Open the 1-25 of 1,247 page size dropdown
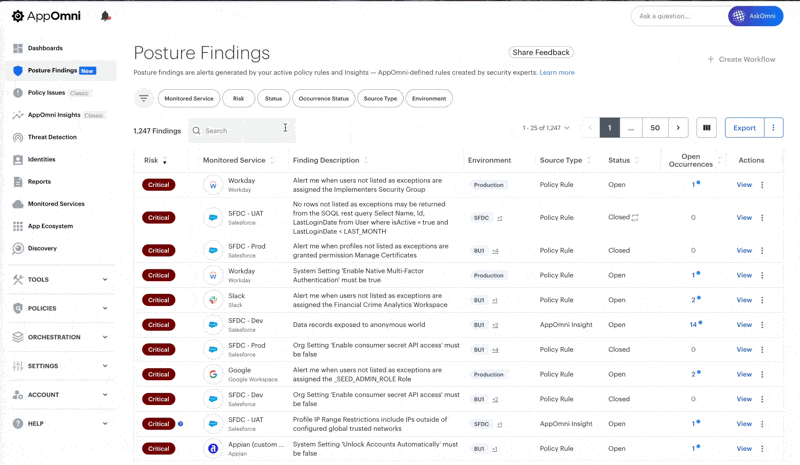Image resolution: width=800 pixels, height=465 pixels. click(545, 128)
